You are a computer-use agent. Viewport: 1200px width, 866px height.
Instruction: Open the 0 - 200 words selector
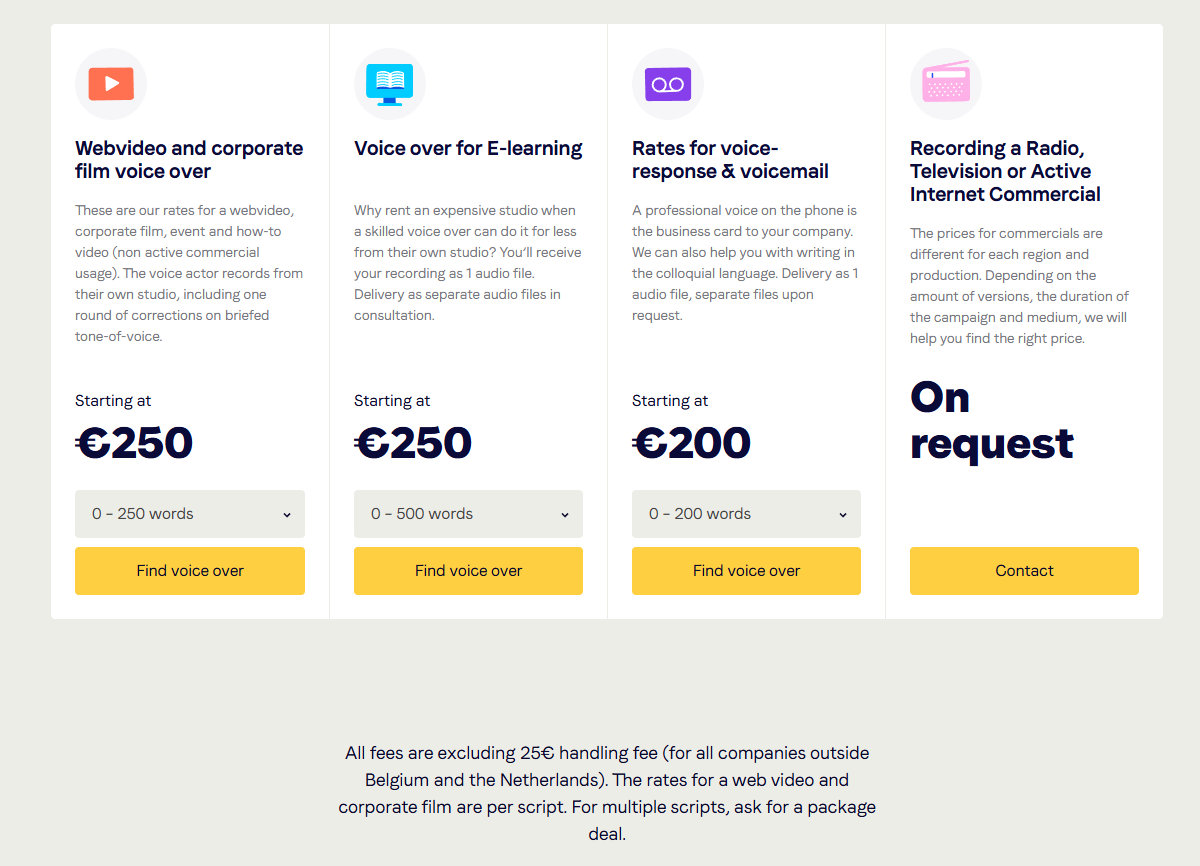(x=746, y=514)
